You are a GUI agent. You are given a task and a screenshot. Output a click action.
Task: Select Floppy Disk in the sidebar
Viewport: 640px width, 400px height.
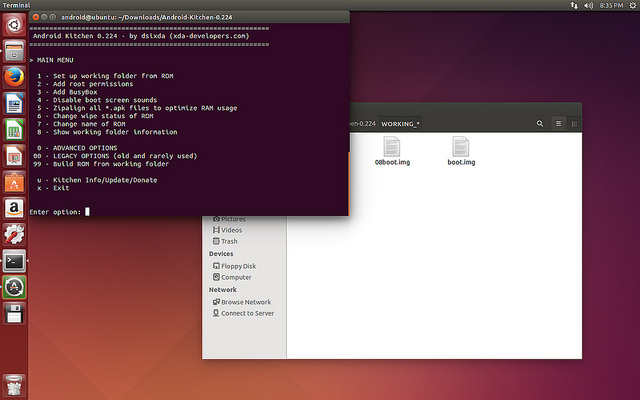click(x=236, y=266)
